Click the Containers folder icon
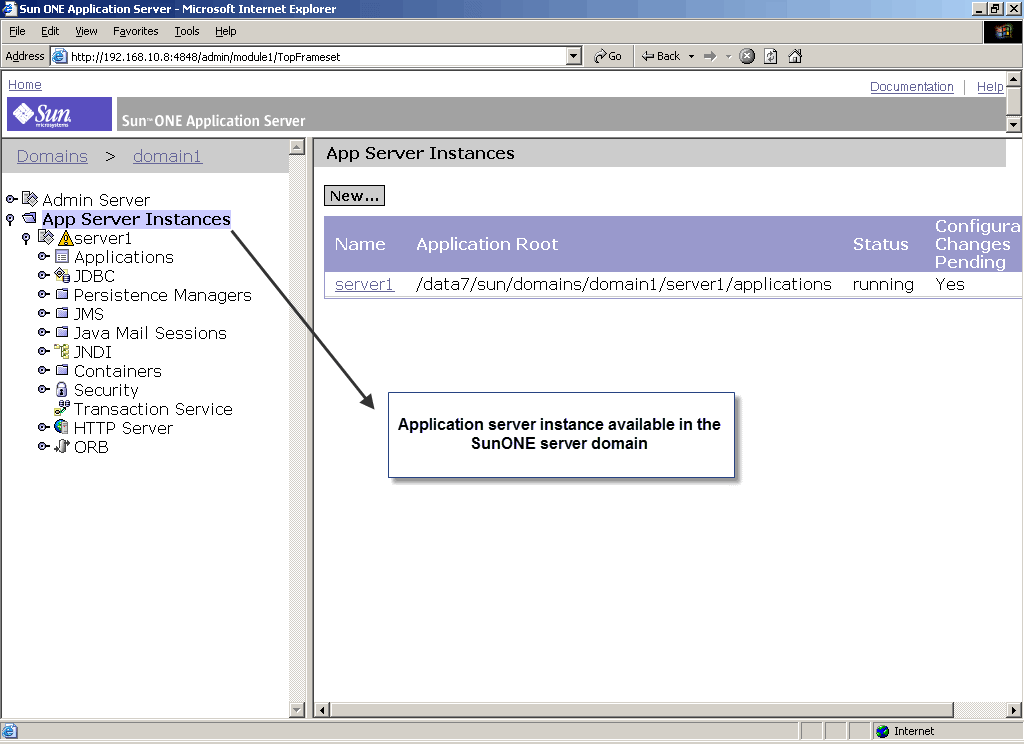The height and width of the screenshot is (744, 1024). (x=62, y=370)
